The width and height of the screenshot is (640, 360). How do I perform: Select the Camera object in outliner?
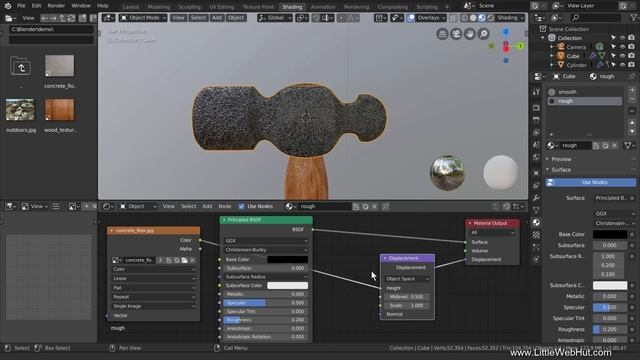pos(576,47)
